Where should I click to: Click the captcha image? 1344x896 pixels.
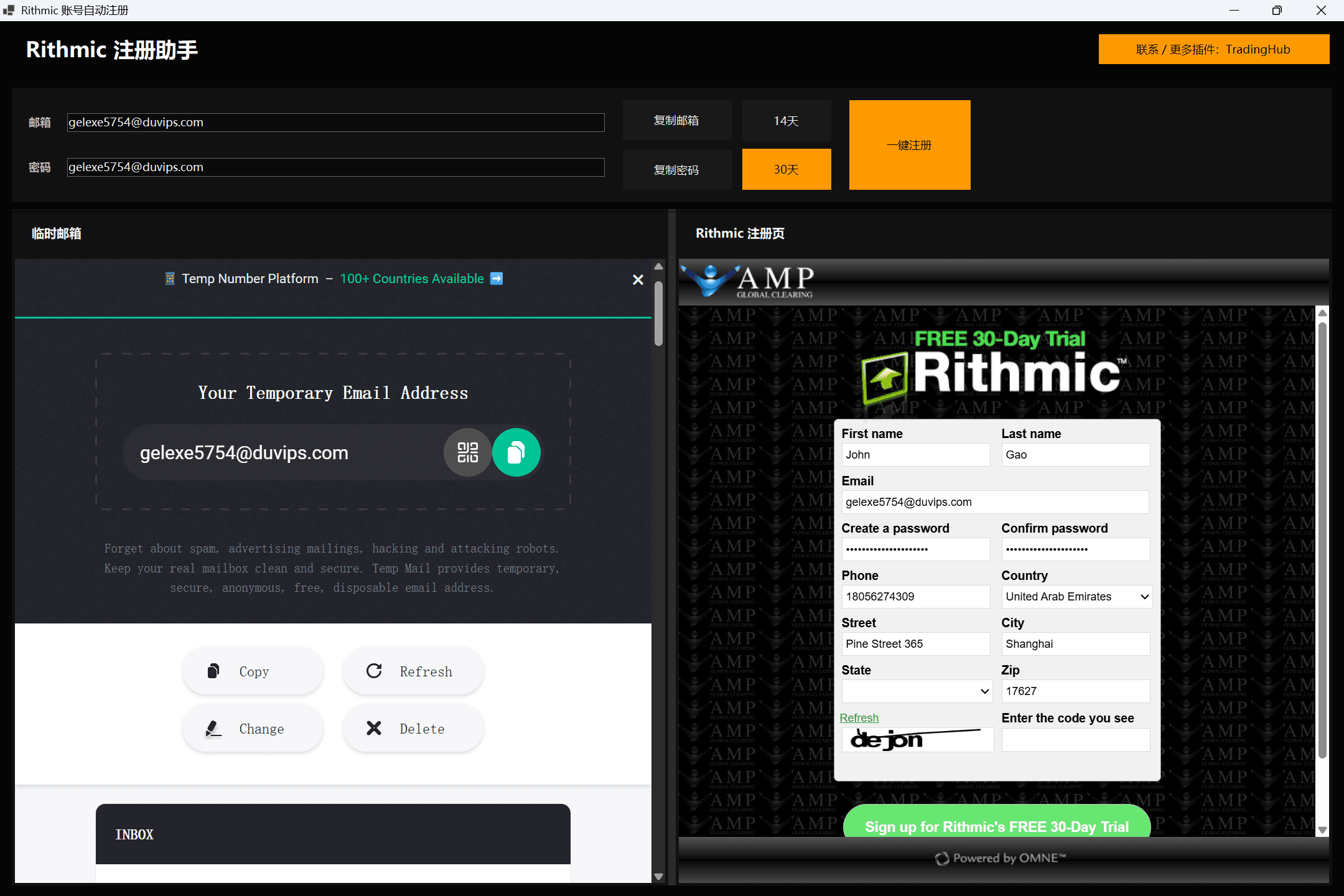(918, 740)
